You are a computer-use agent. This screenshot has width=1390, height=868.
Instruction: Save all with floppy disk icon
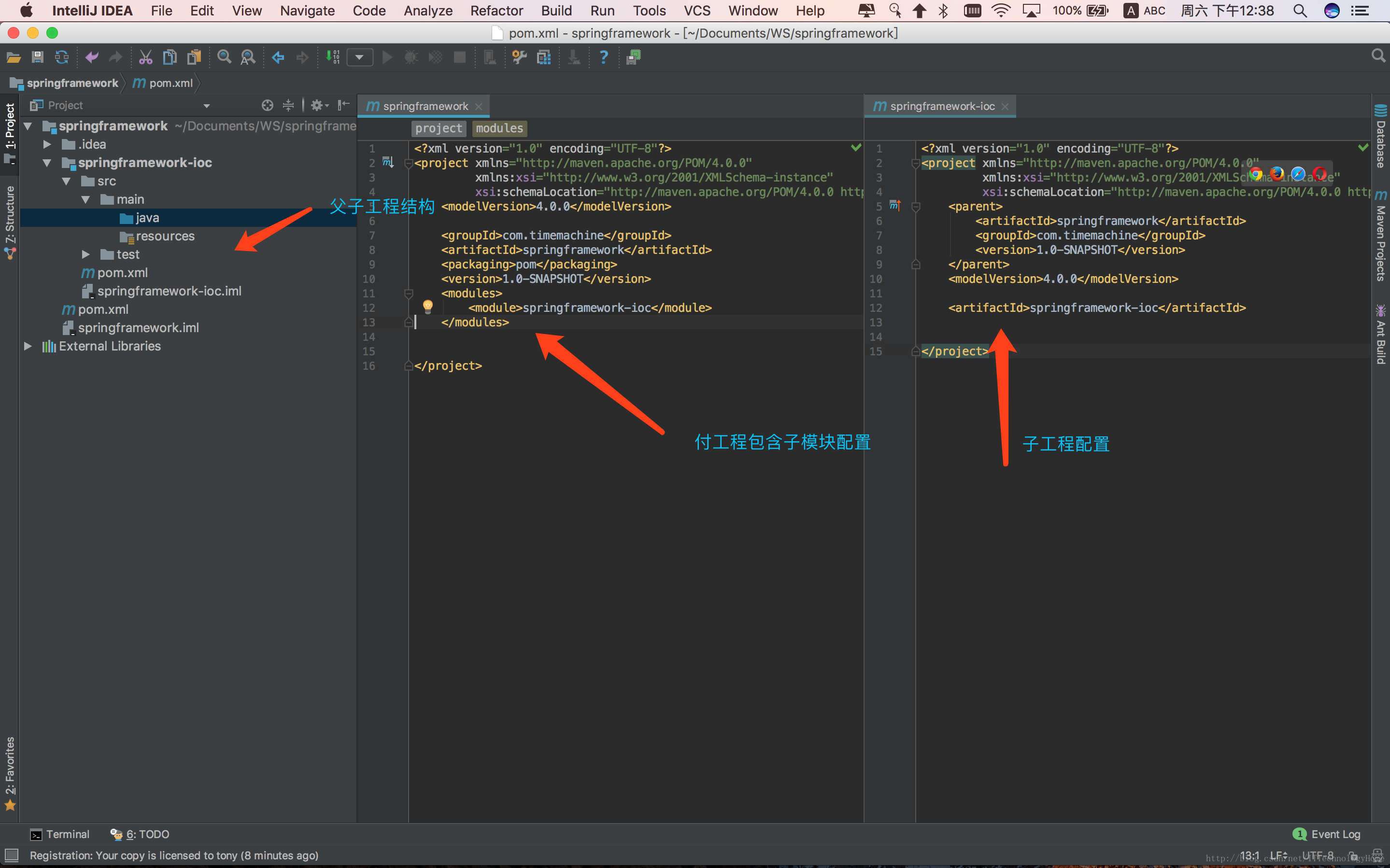point(38,57)
